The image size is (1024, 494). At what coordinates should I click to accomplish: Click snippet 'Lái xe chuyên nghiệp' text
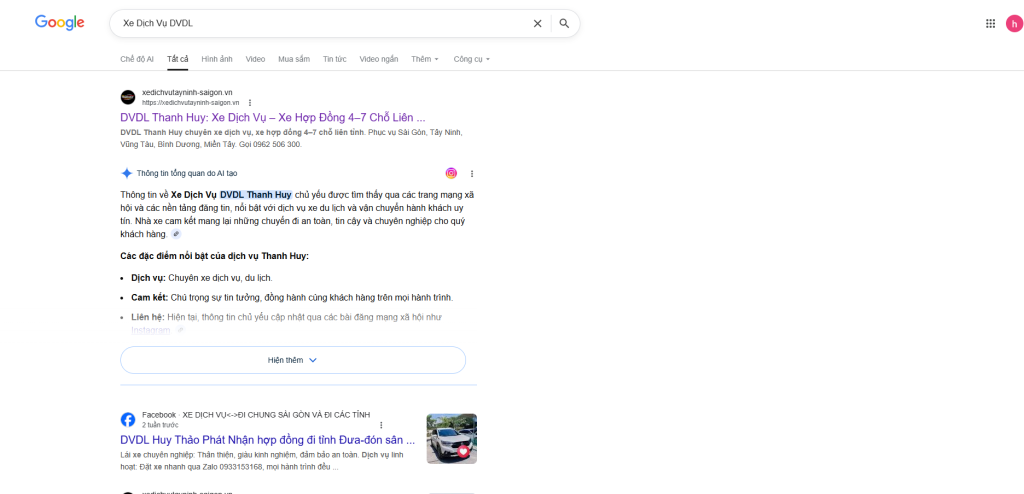pyautogui.click(x=158, y=455)
